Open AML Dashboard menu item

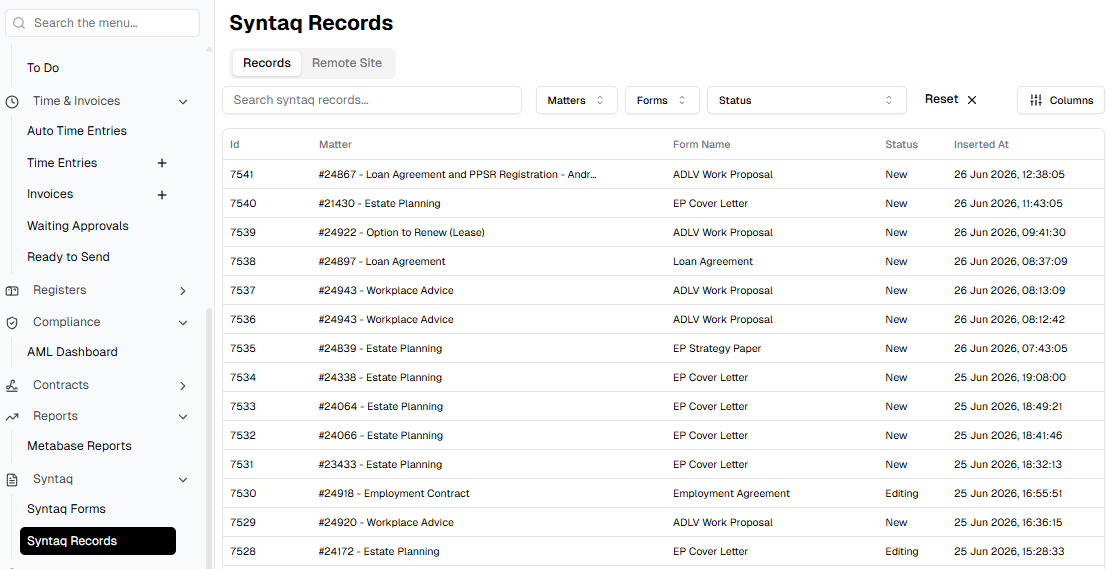72,352
